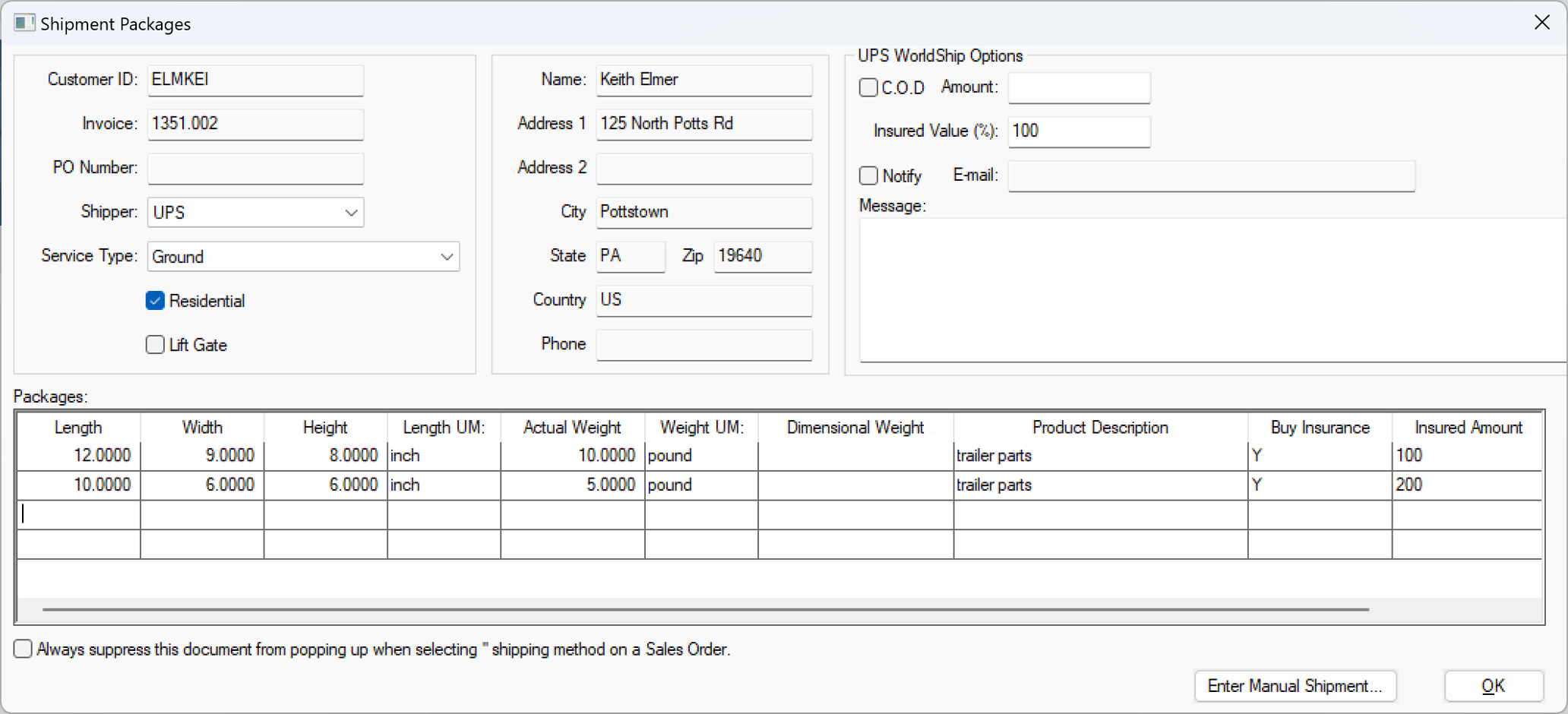The width and height of the screenshot is (1568, 714).
Task: Disable the Residential checkbox
Action: point(155,301)
